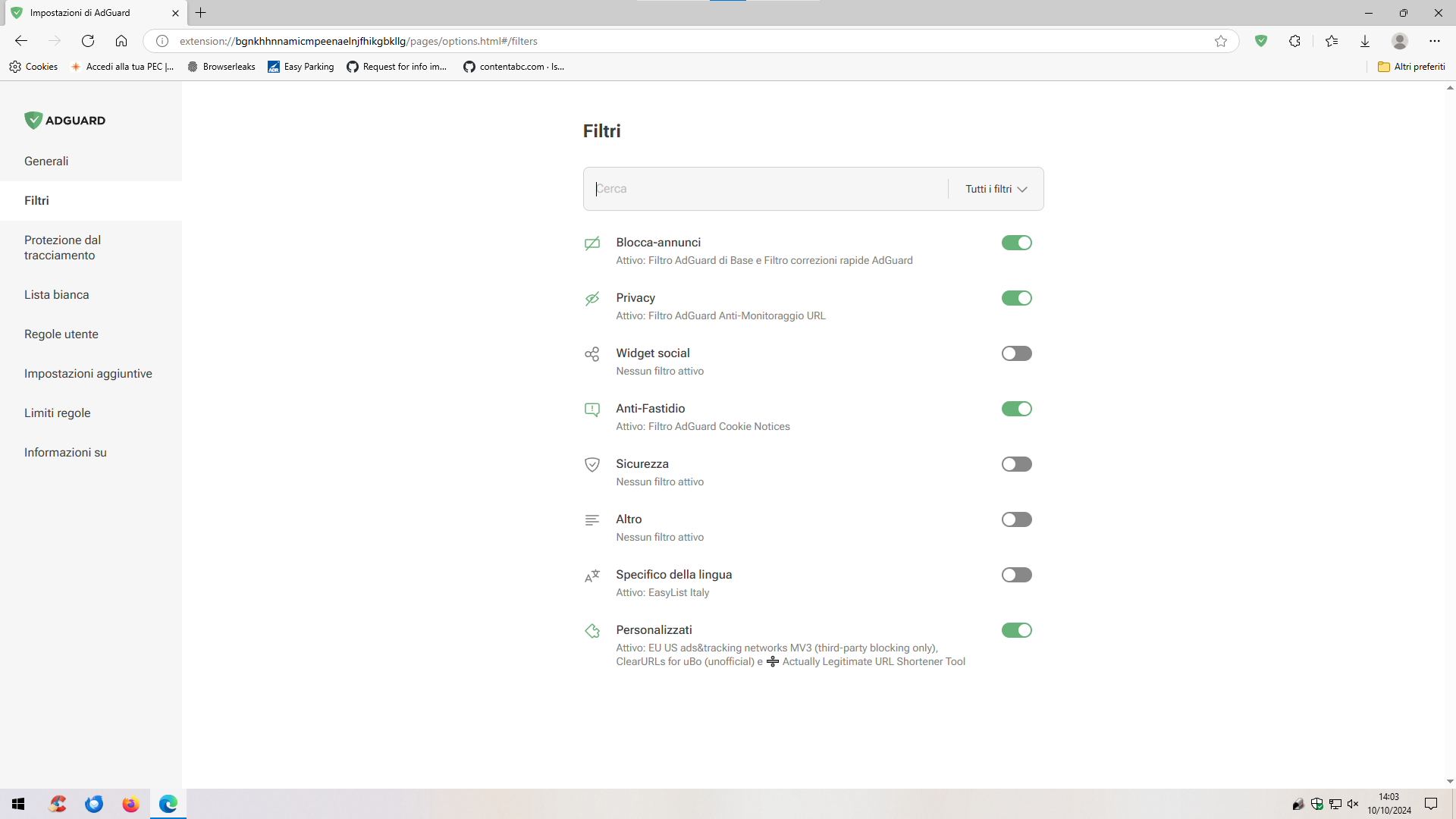Image resolution: width=1456 pixels, height=819 pixels.
Task: Click the AdGuard logo in sidebar
Action: click(x=65, y=120)
